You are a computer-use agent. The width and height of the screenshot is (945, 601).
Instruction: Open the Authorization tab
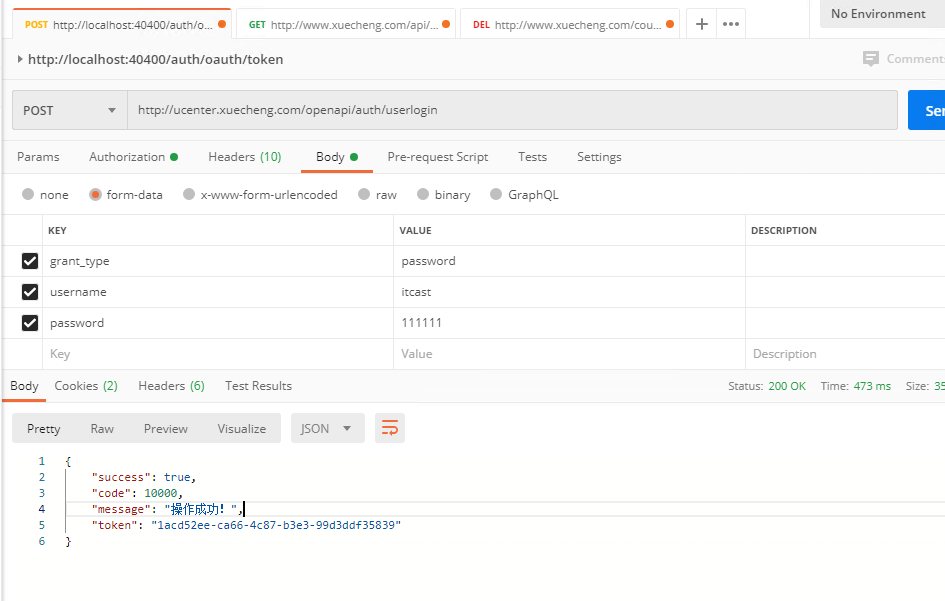(x=133, y=157)
